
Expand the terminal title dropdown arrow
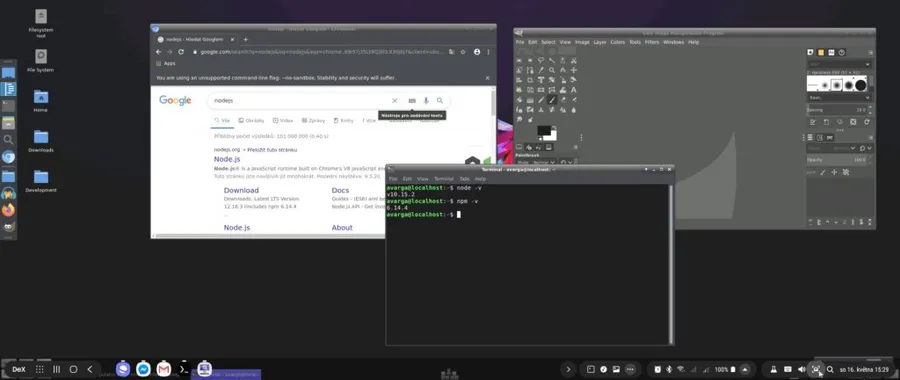(646, 169)
